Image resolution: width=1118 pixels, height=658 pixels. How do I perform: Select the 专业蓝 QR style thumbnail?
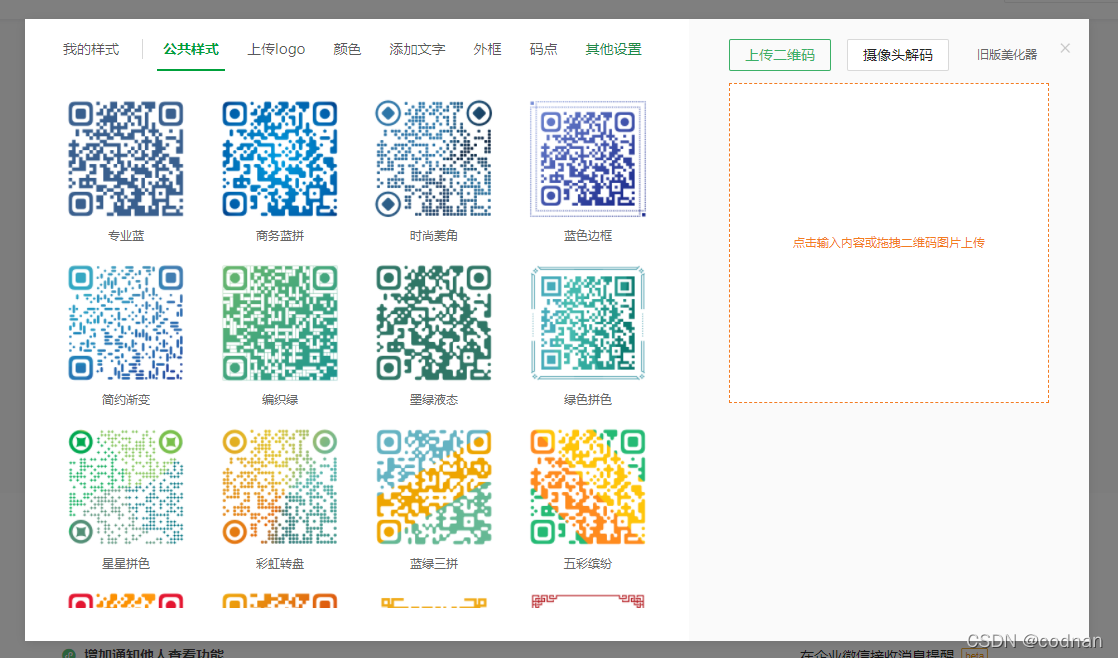pyautogui.click(x=125, y=158)
